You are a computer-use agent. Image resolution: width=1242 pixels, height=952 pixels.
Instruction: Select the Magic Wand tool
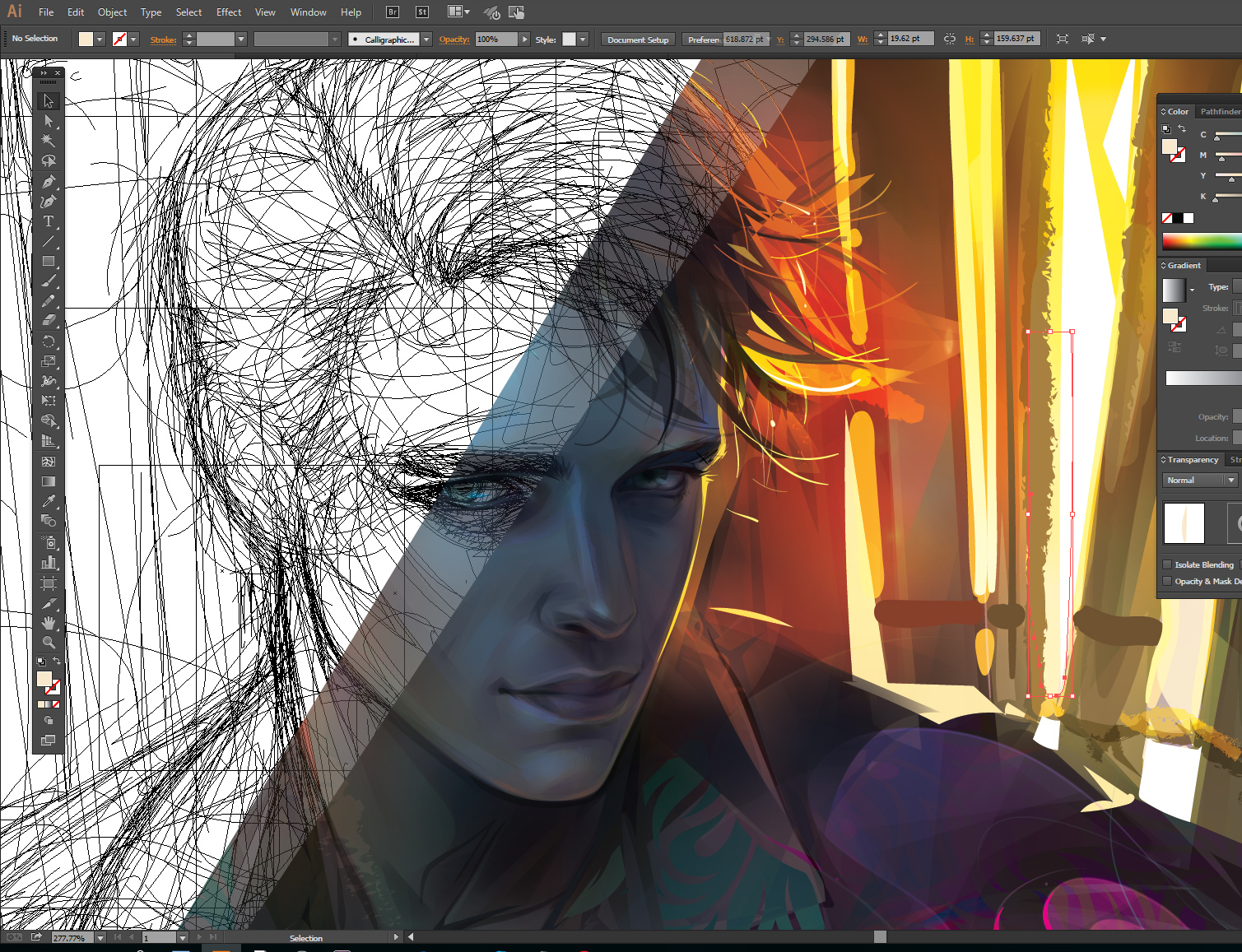click(49, 141)
